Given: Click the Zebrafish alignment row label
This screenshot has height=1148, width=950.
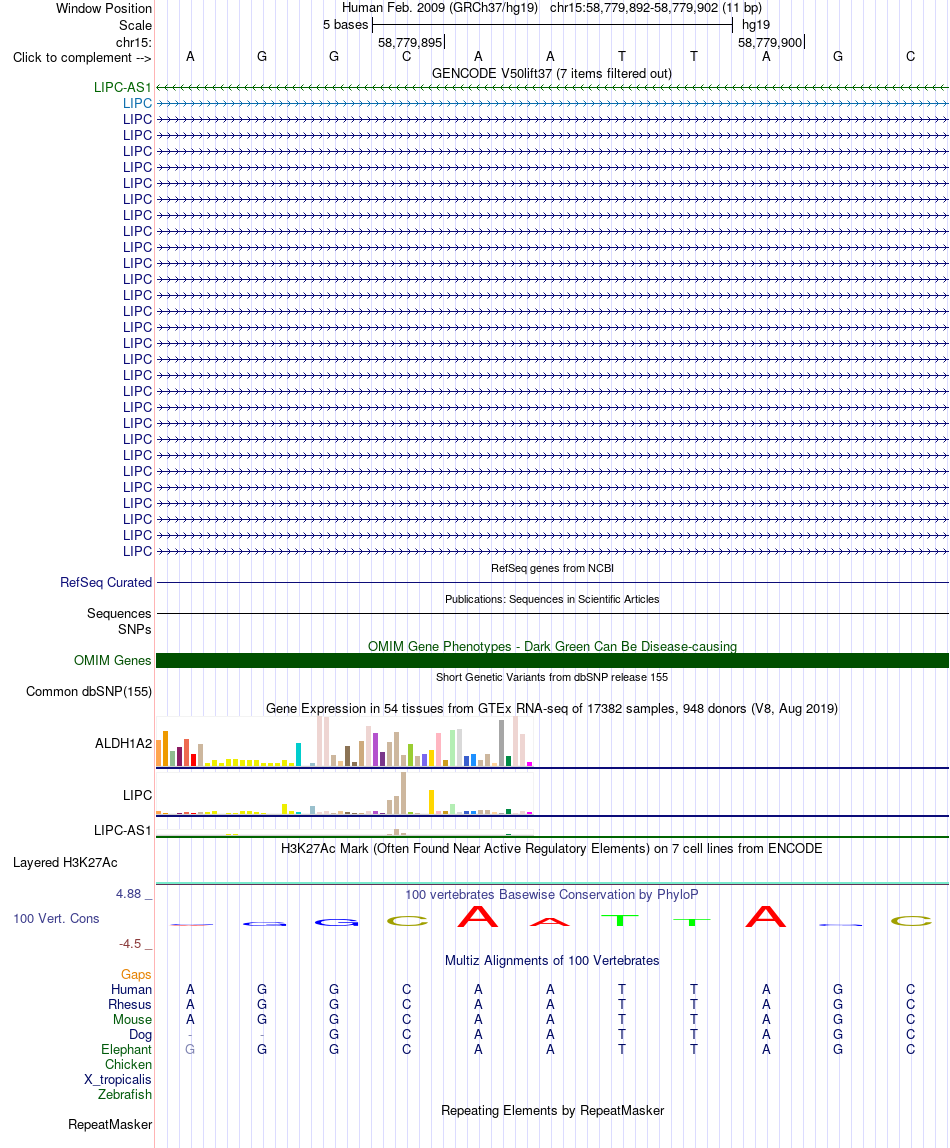Looking at the screenshot, I should coord(125,1095).
